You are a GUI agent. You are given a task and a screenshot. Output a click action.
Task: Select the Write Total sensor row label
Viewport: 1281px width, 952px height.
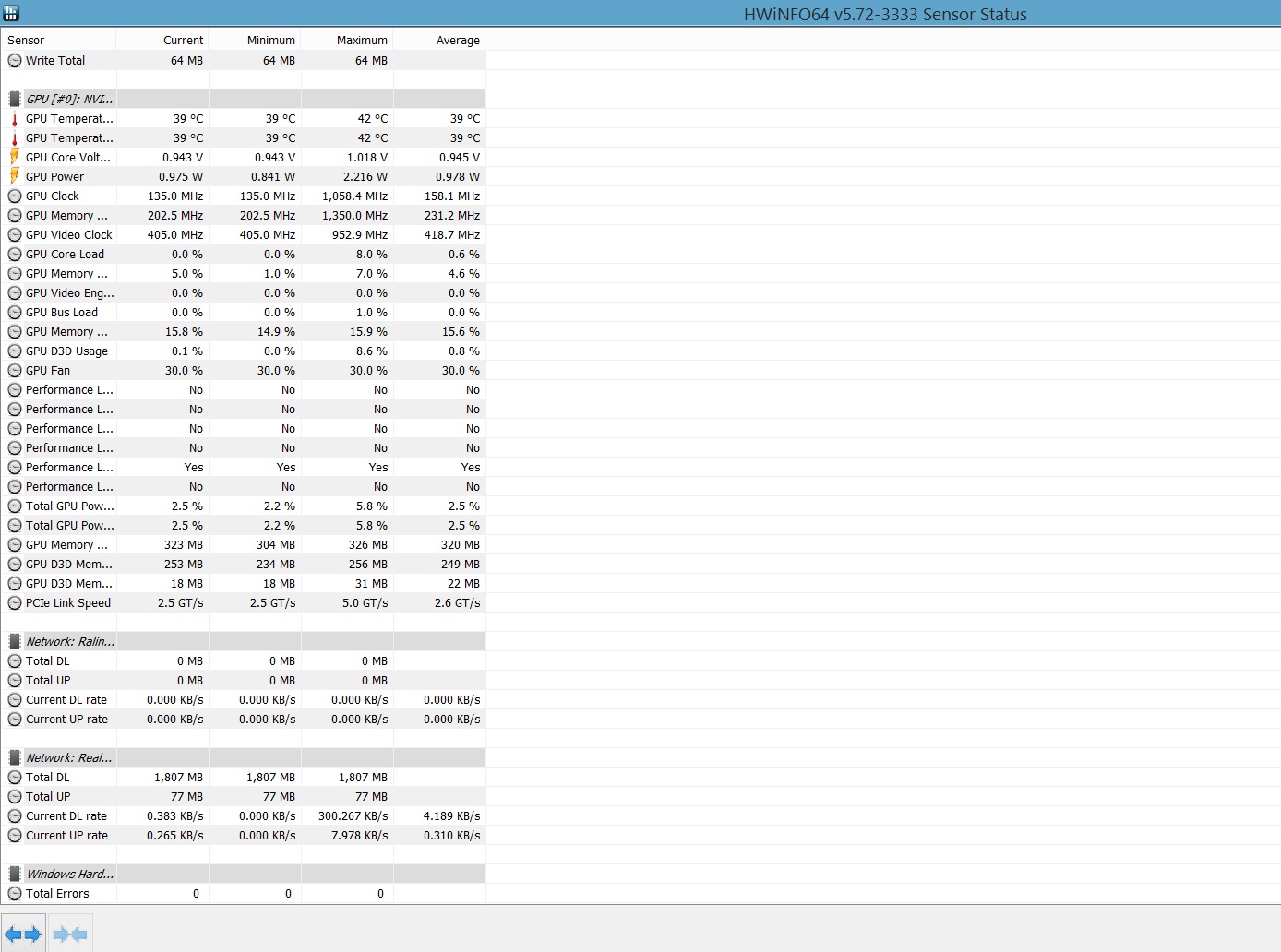(x=55, y=61)
